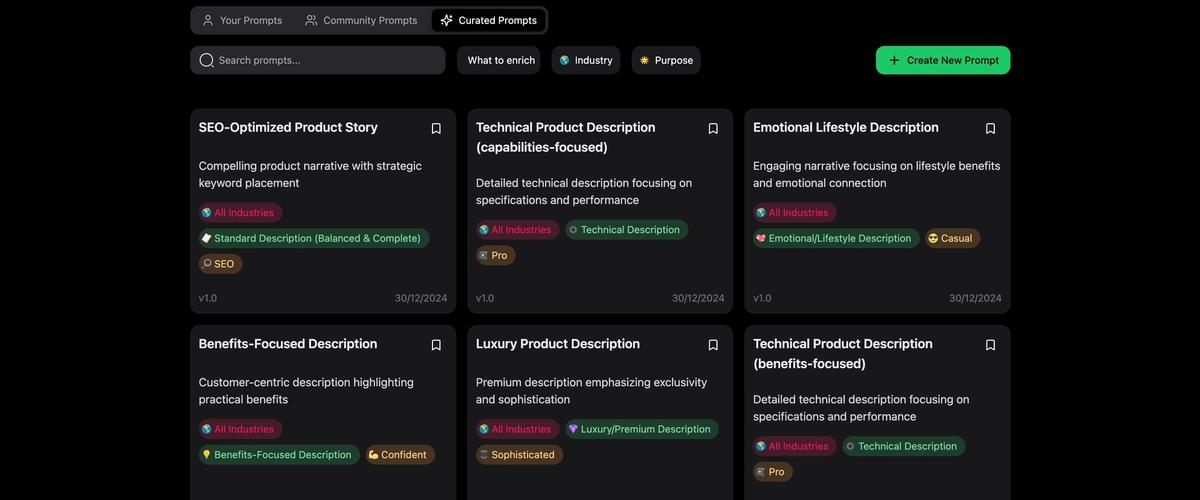Bookmark the Technical Product Description (capabilities-focused) card
Image resolution: width=1200 pixels, height=500 pixels.
tap(713, 128)
